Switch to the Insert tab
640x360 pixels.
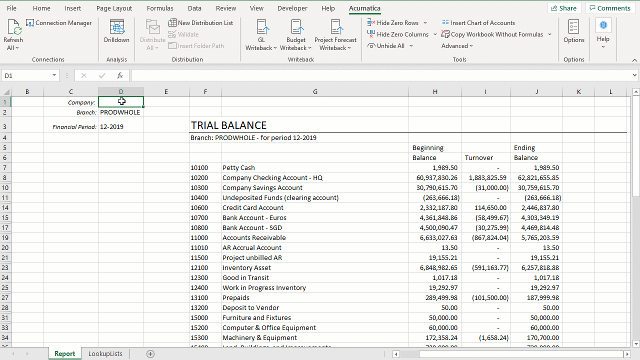tap(73, 8)
